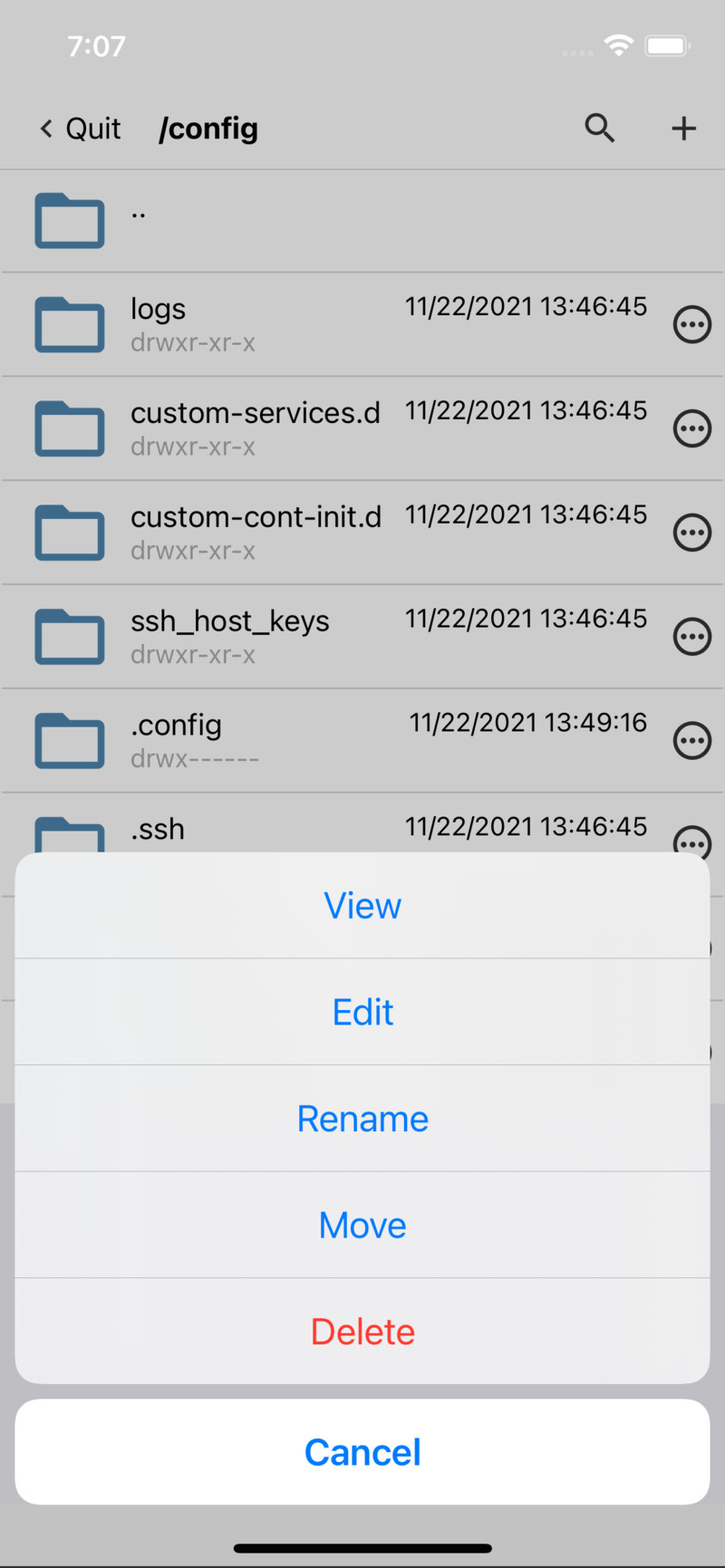Select View from the action sheet
Viewport: 725px width, 1568px height.
[x=362, y=905]
